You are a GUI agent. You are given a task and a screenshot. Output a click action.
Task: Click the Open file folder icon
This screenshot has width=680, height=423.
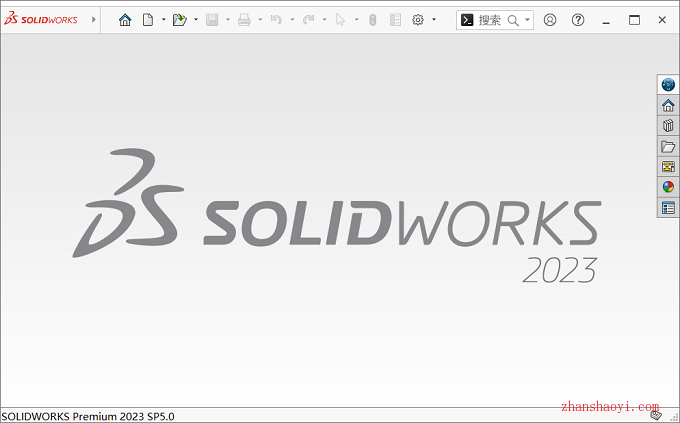click(x=180, y=20)
